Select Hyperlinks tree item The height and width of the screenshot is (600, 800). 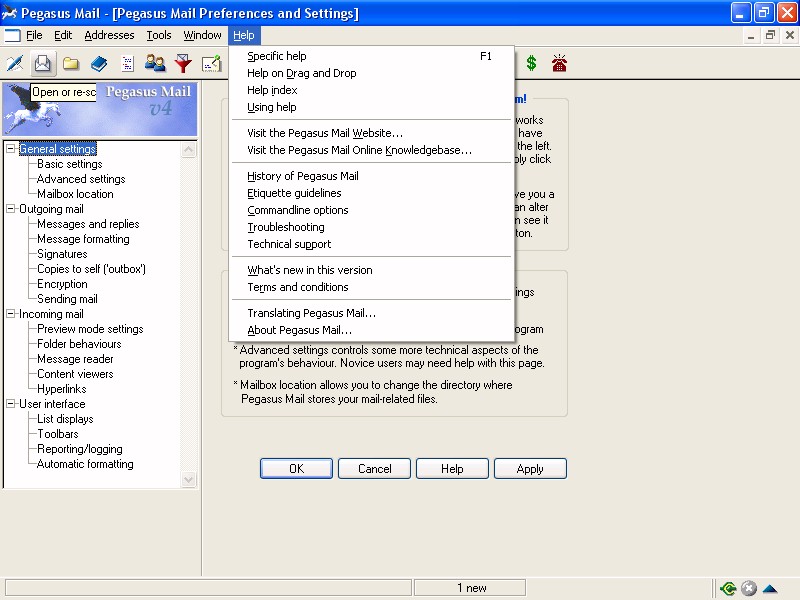[x=62, y=389]
